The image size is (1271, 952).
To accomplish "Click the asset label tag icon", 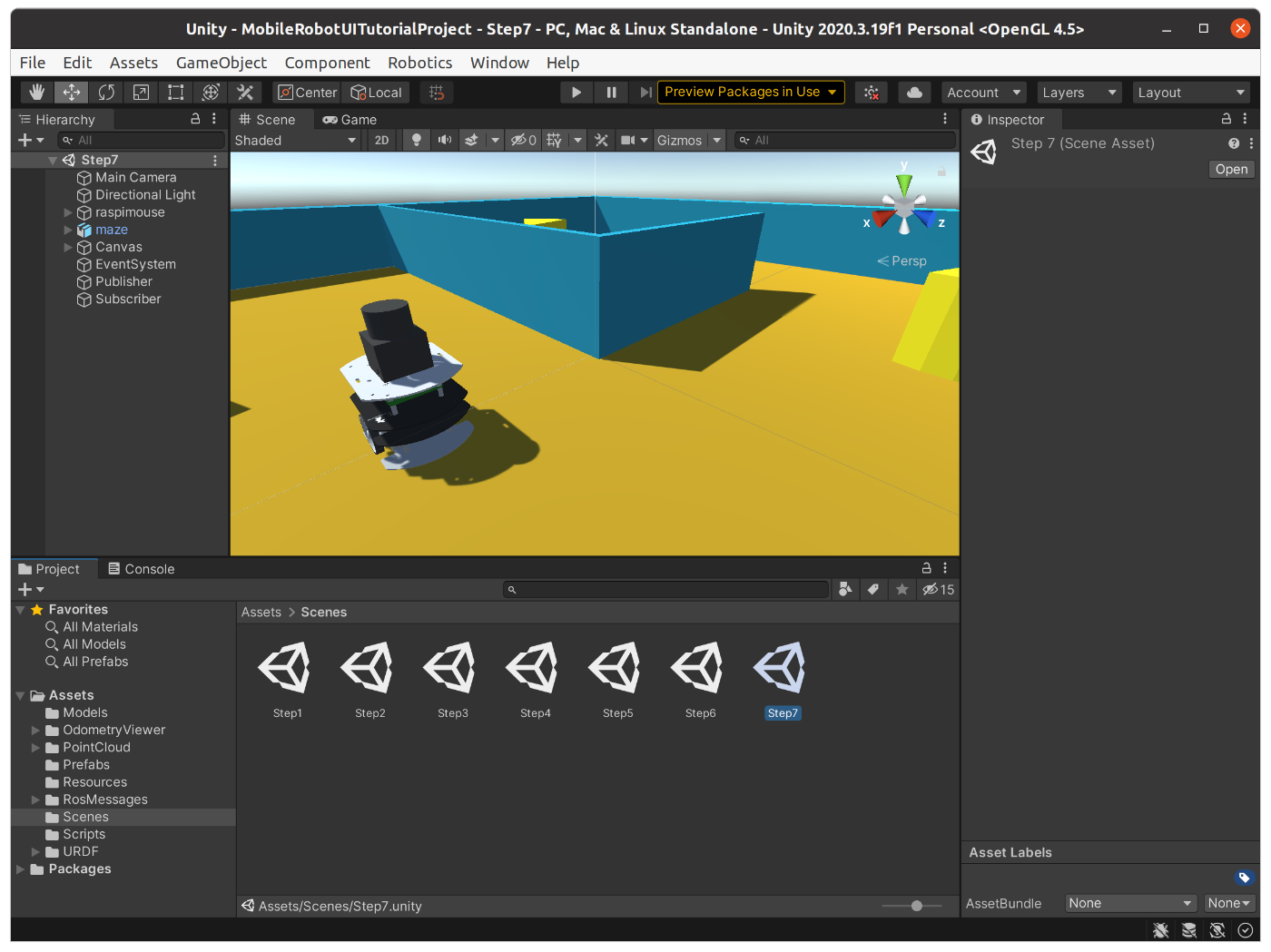I will click(1245, 878).
